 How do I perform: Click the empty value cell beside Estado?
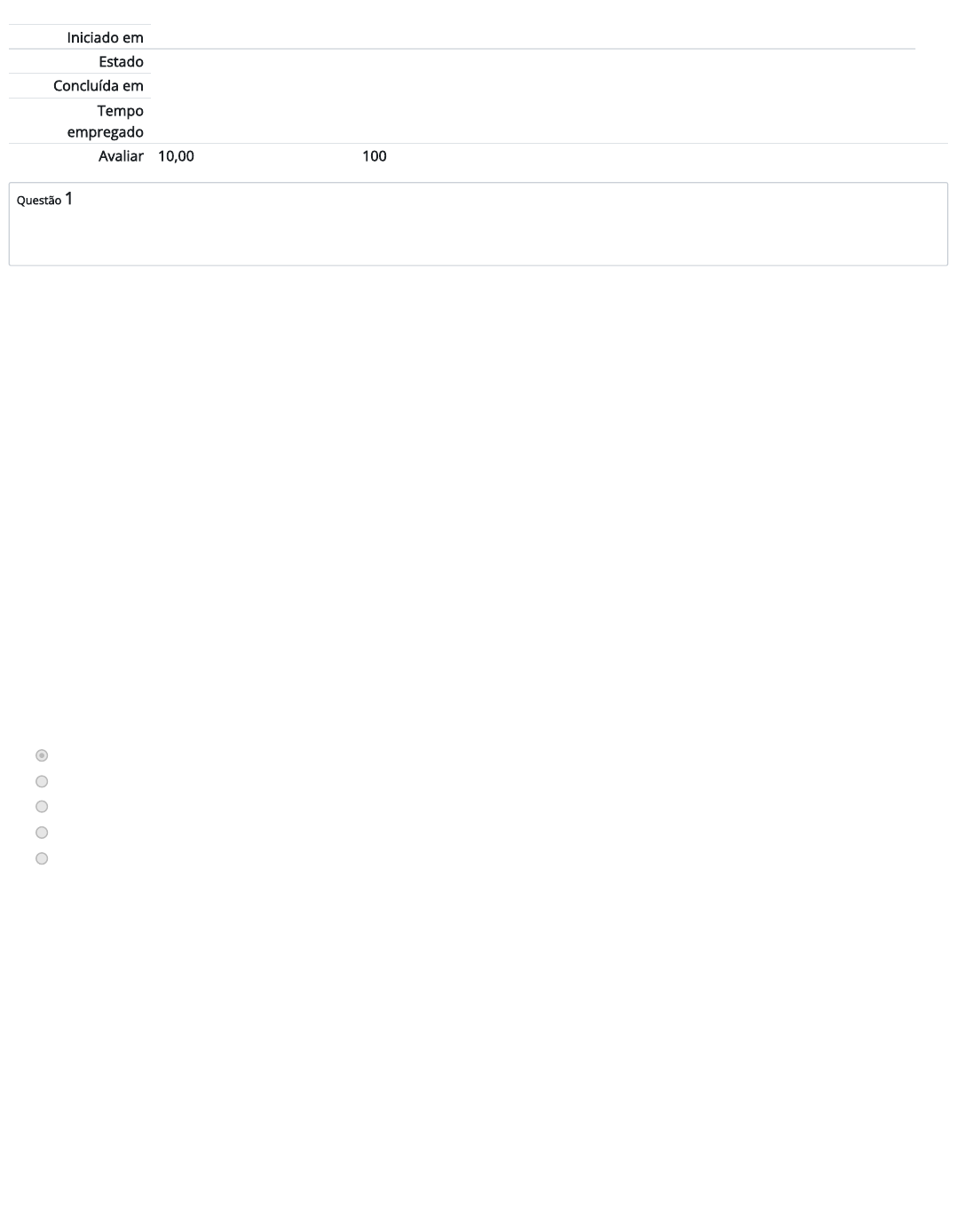click(533, 61)
